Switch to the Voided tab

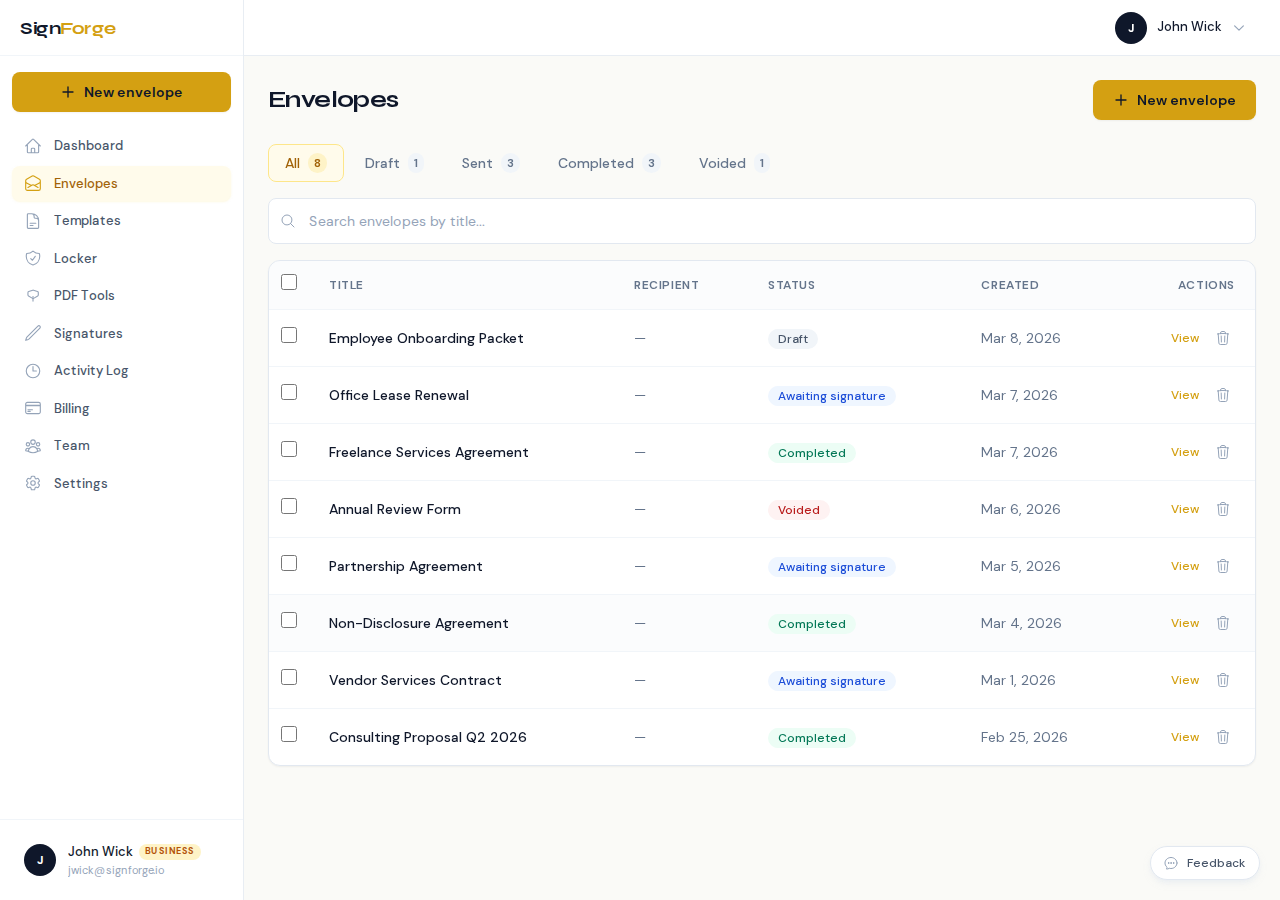734,163
